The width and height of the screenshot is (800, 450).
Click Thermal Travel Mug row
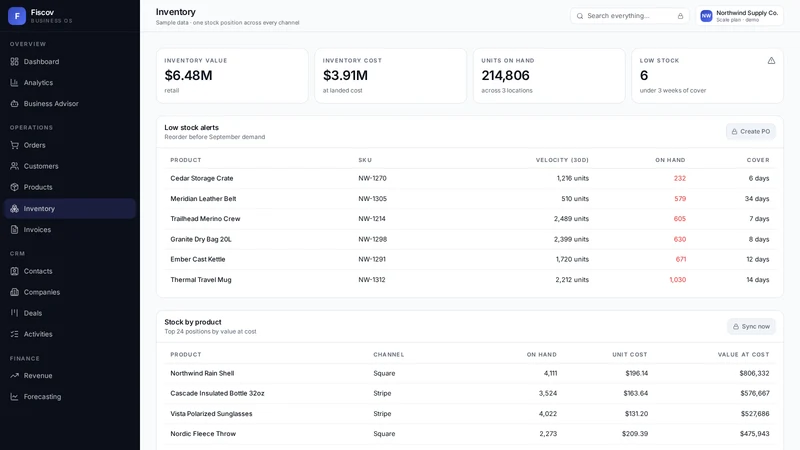pos(470,280)
